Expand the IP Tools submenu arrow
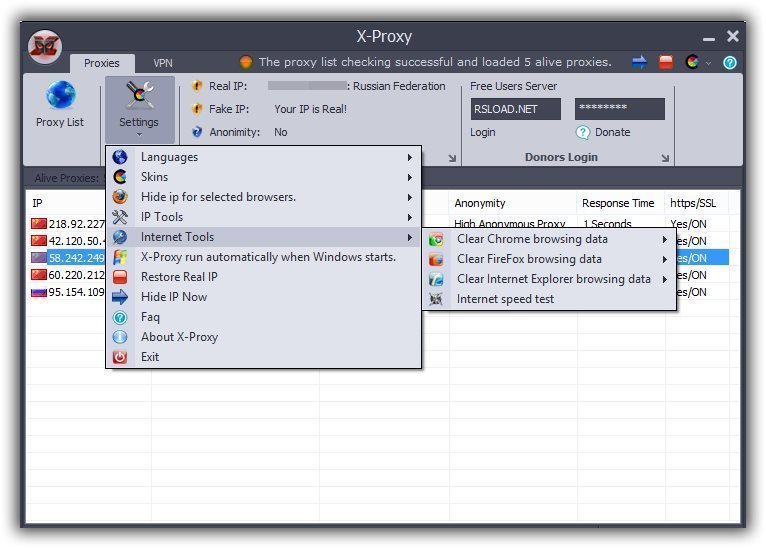This screenshot has width=766, height=548. 410,217
